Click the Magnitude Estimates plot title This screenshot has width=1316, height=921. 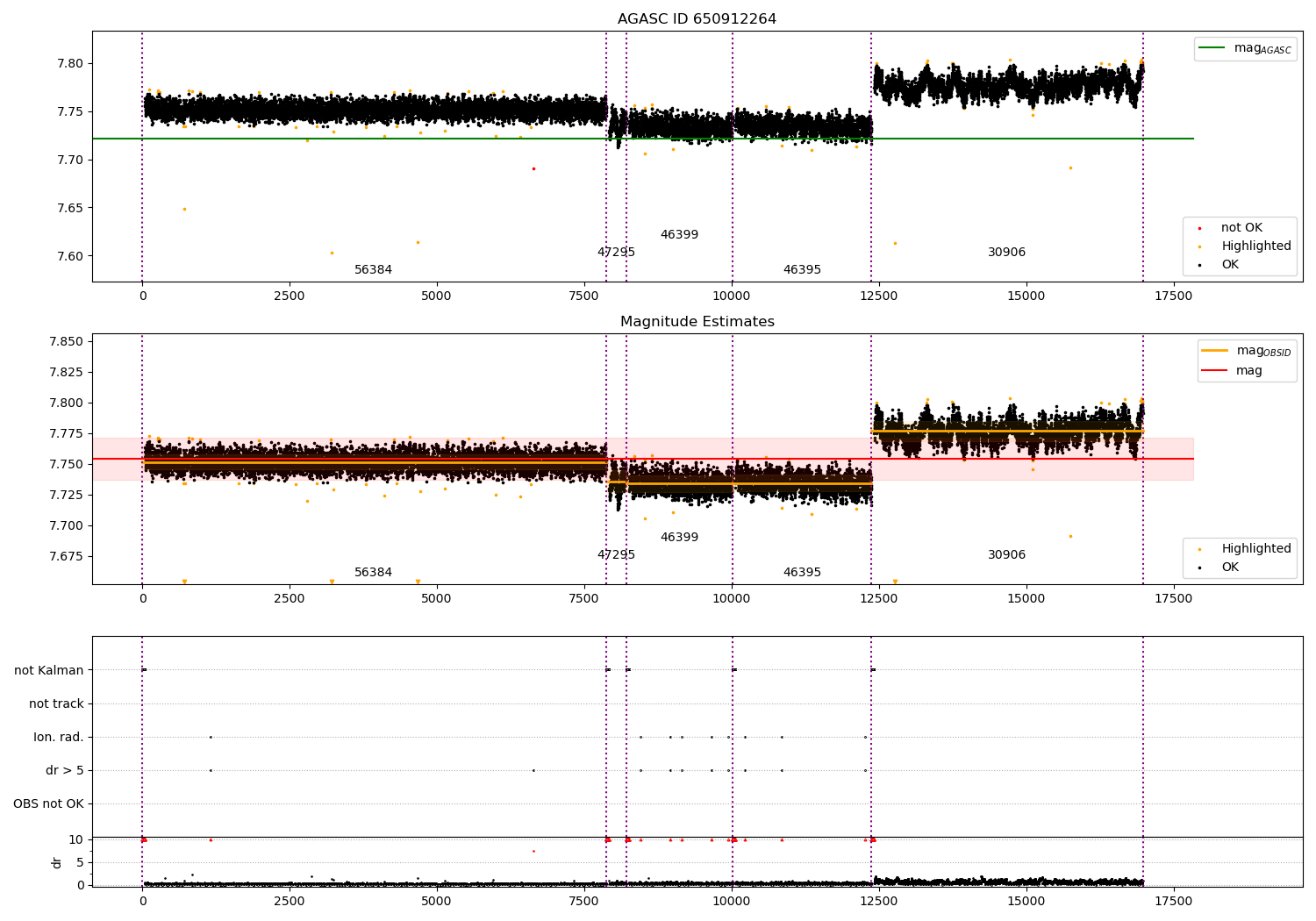point(697,322)
